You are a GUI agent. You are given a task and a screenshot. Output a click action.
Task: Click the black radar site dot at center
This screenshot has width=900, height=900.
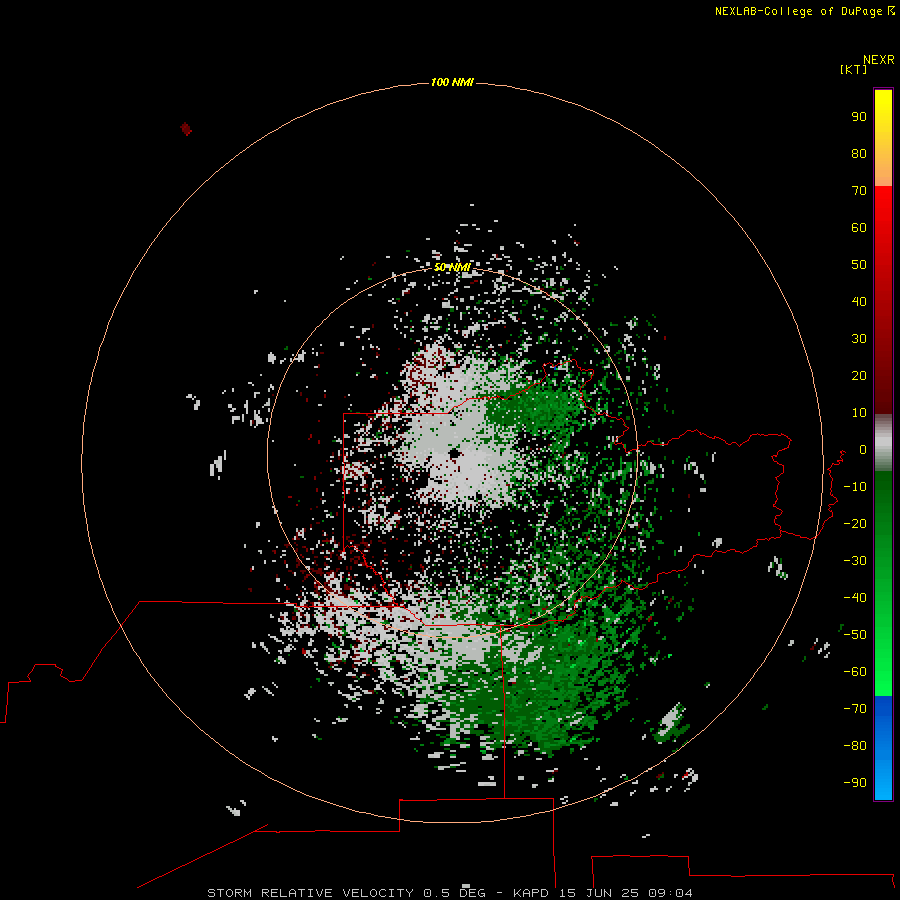coord(455,454)
